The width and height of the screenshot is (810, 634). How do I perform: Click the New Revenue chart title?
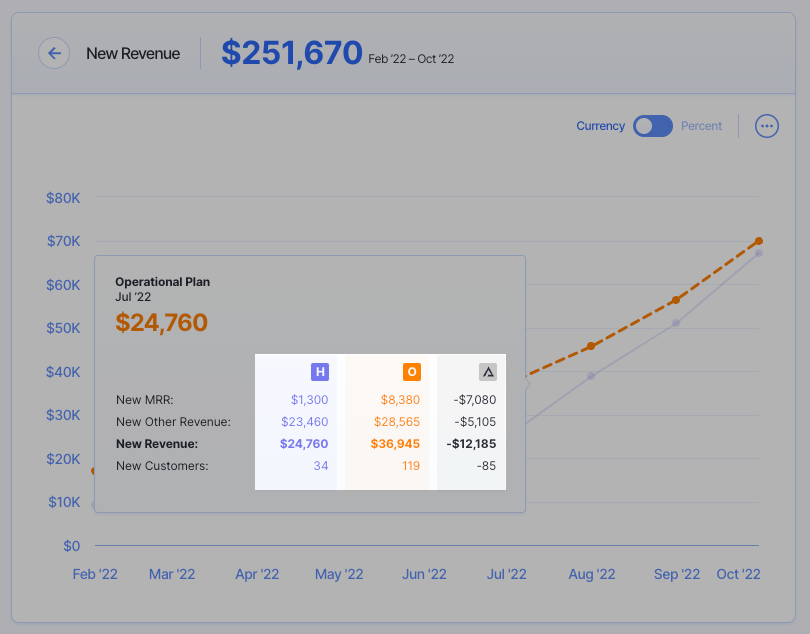(x=133, y=53)
